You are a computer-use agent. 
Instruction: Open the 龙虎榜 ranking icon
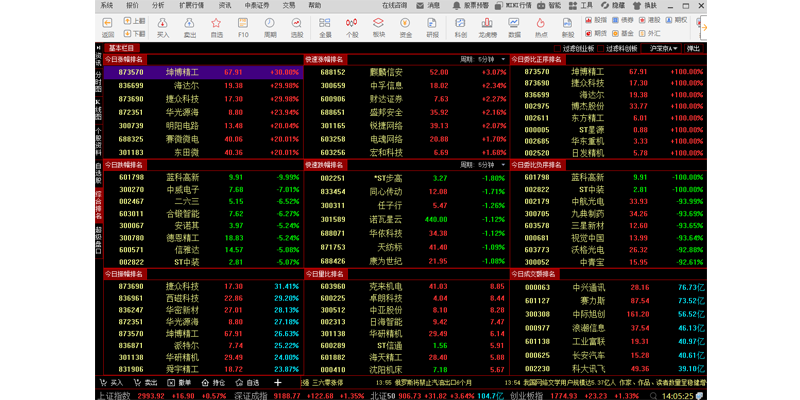487,23
